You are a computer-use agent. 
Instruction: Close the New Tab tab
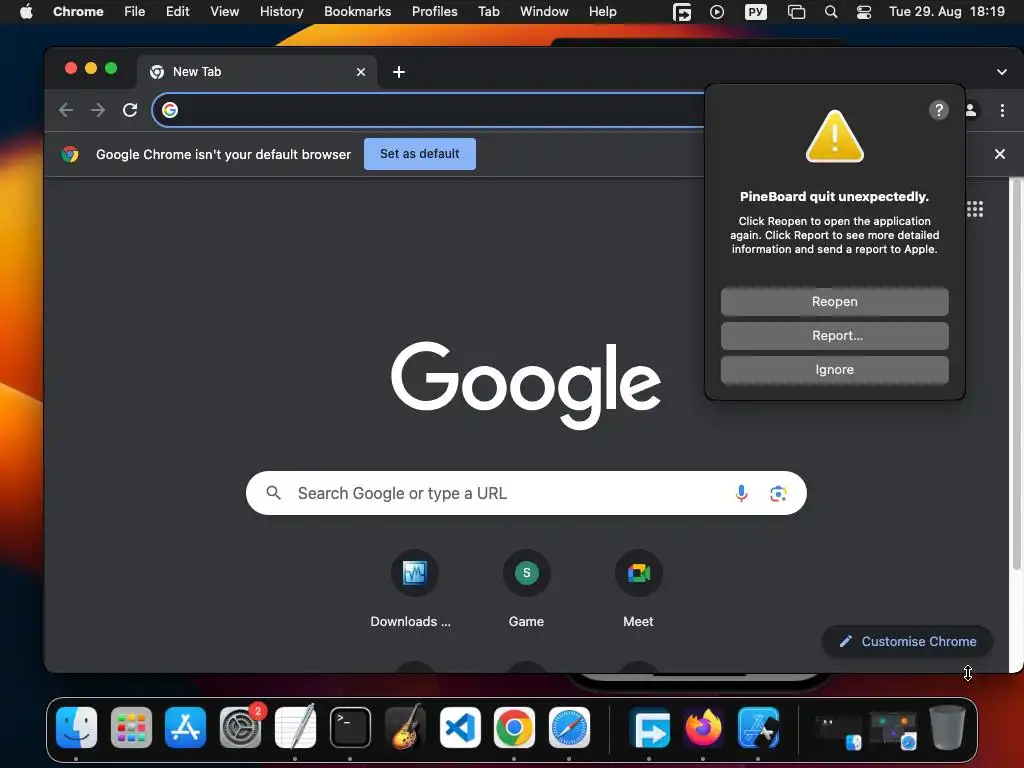(x=361, y=72)
